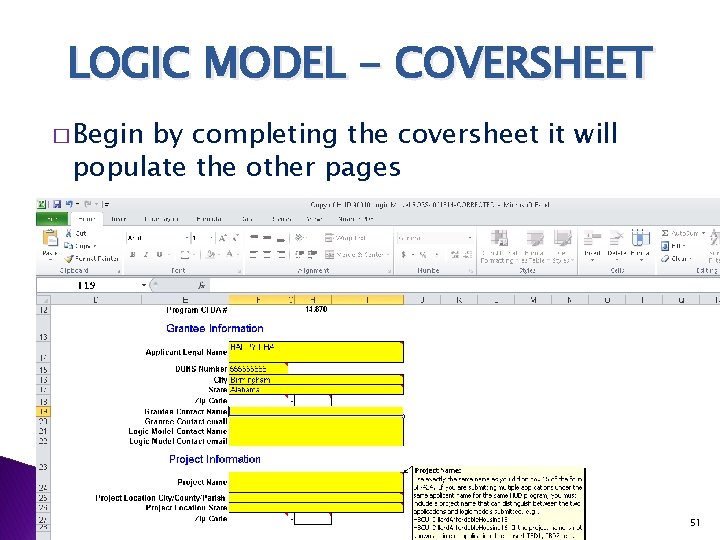
Task: Click the Decrease Decimal icon
Action: pos(467,254)
